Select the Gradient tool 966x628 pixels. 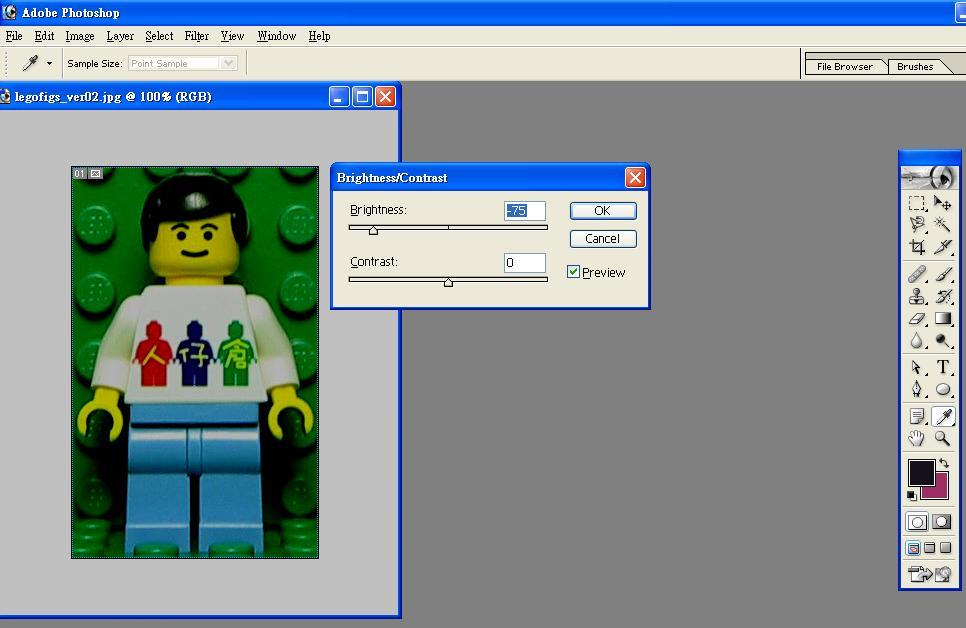[942, 319]
